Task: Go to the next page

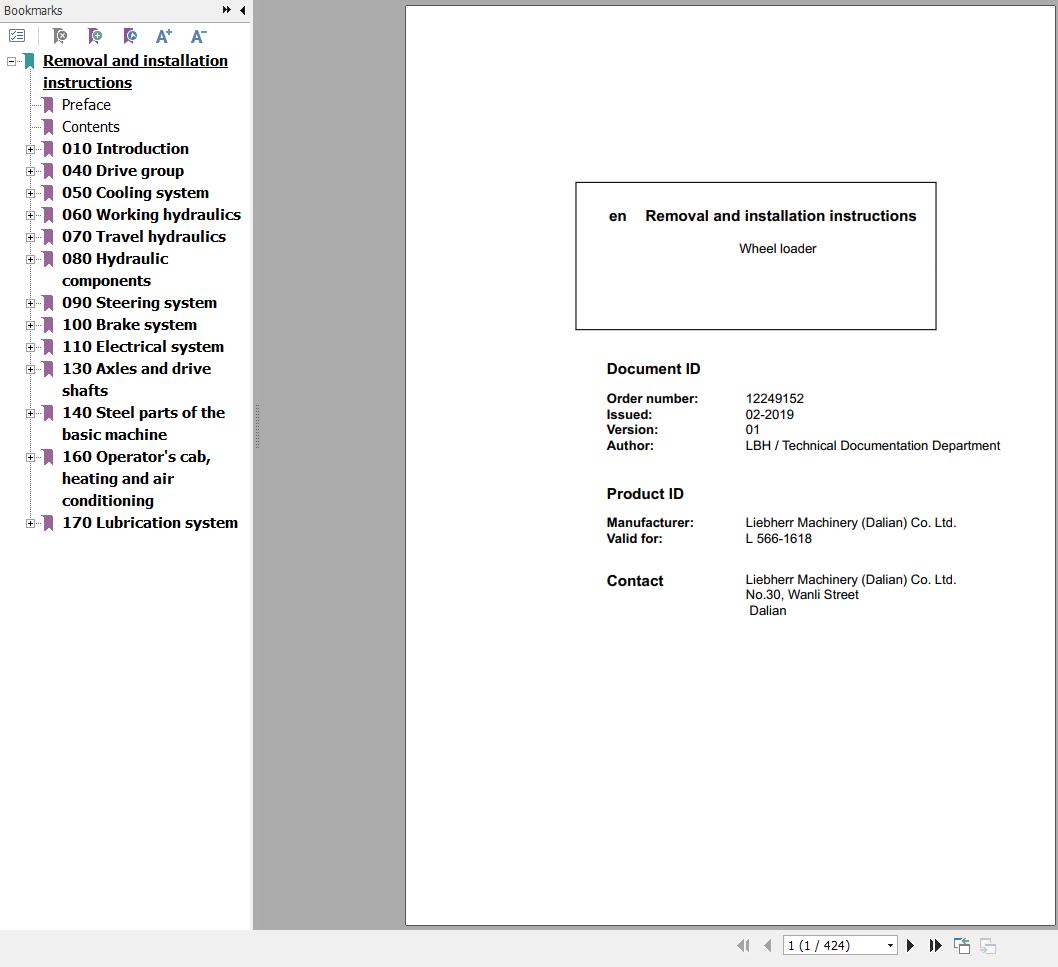Action: pos(910,945)
